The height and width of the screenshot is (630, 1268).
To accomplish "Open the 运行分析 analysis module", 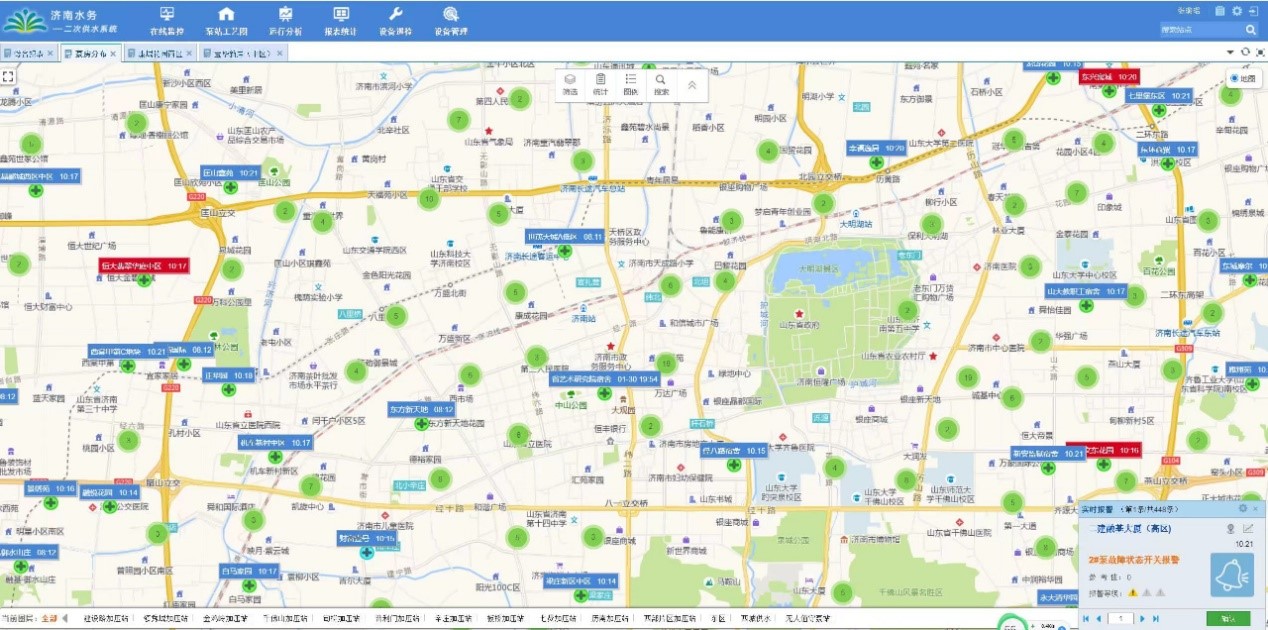I will tap(285, 20).
